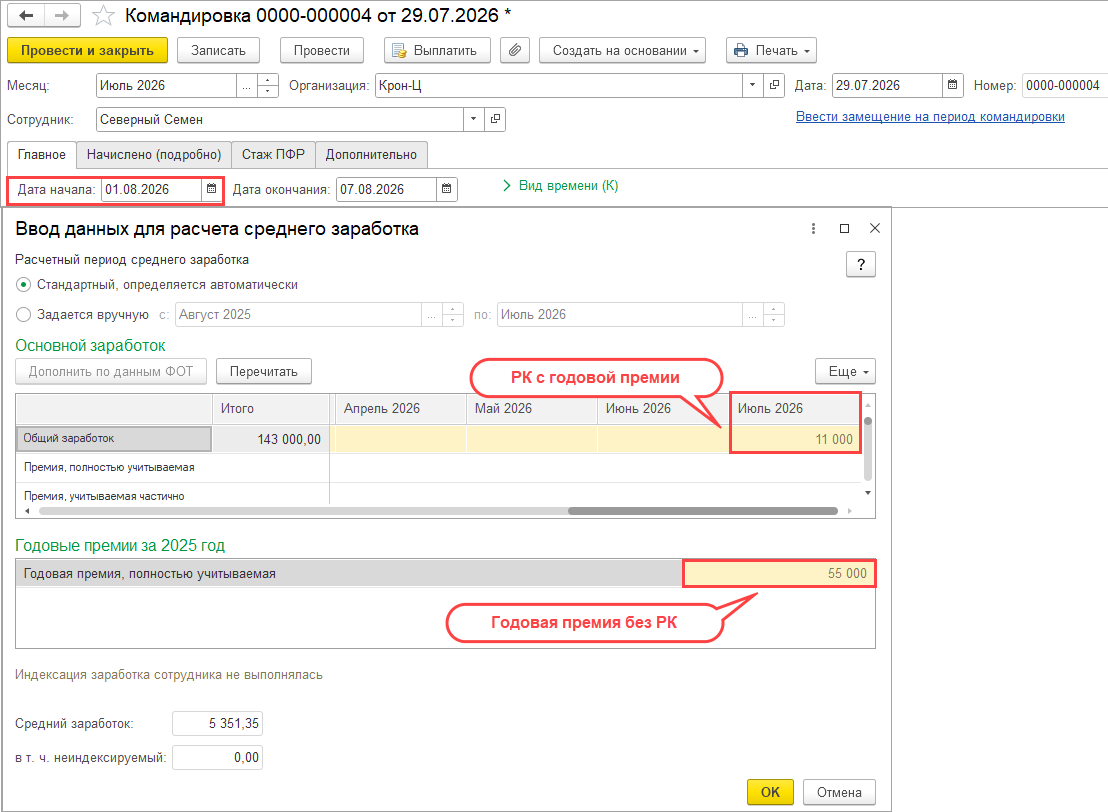Open calendar picker for Дата окончания
This screenshot has width=1108, height=812.
pos(447,189)
